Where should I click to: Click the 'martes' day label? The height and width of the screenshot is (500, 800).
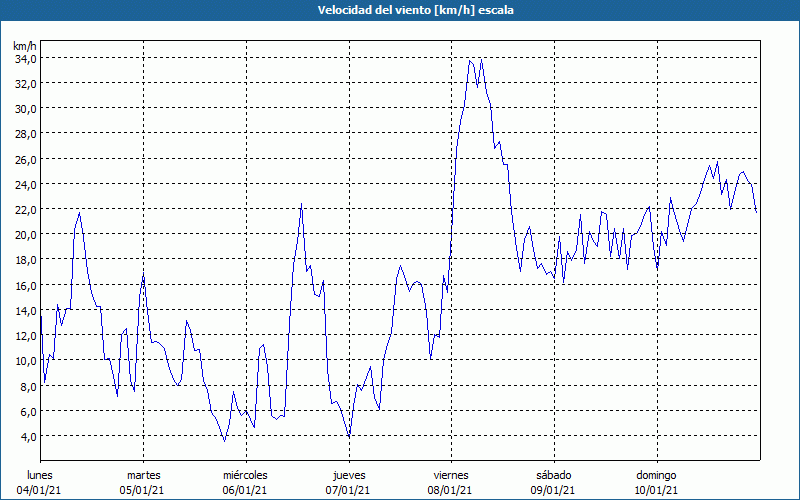tap(143, 475)
